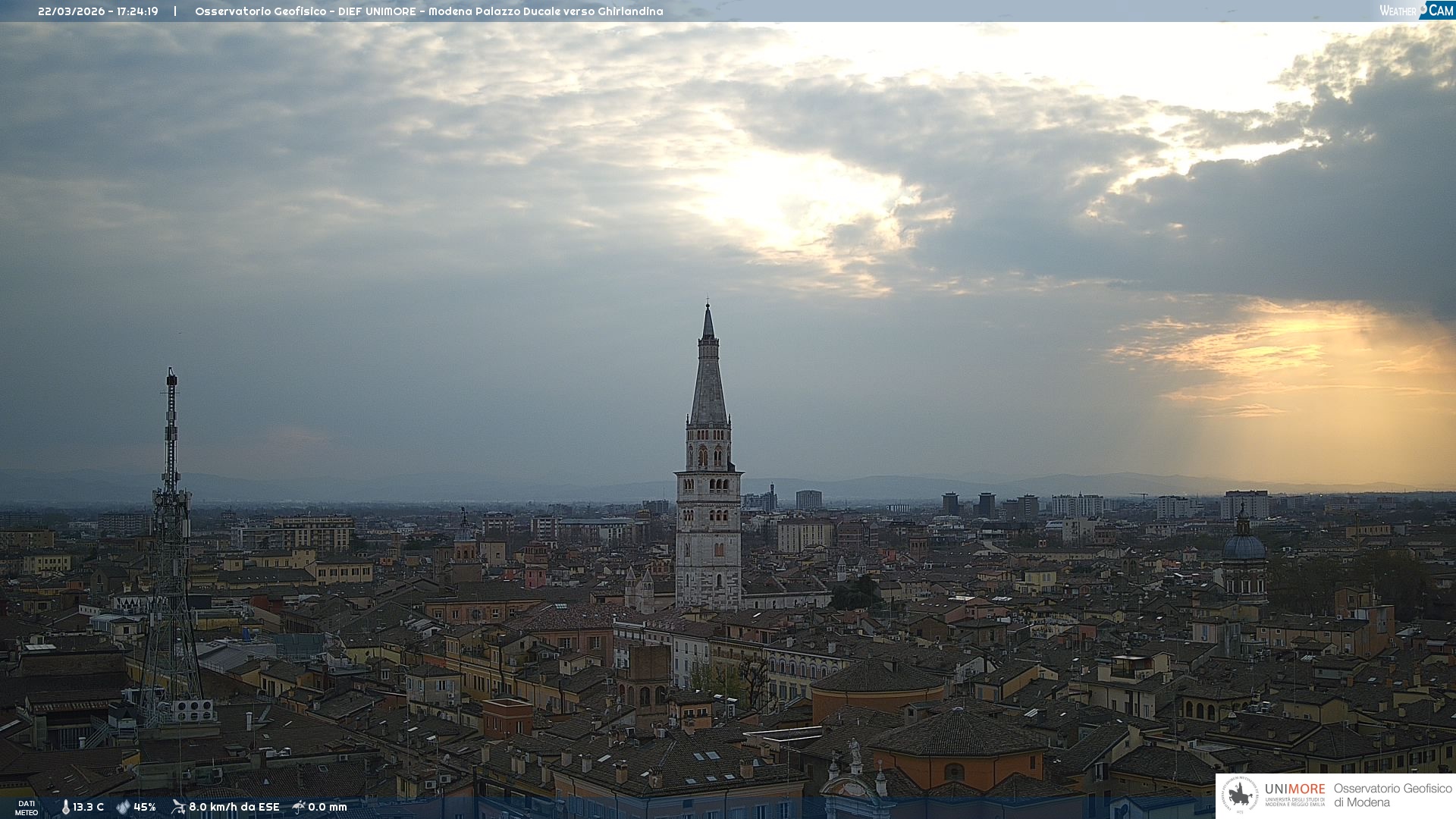Click the DATI METEO label
1456x819 pixels.
(x=27, y=808)
